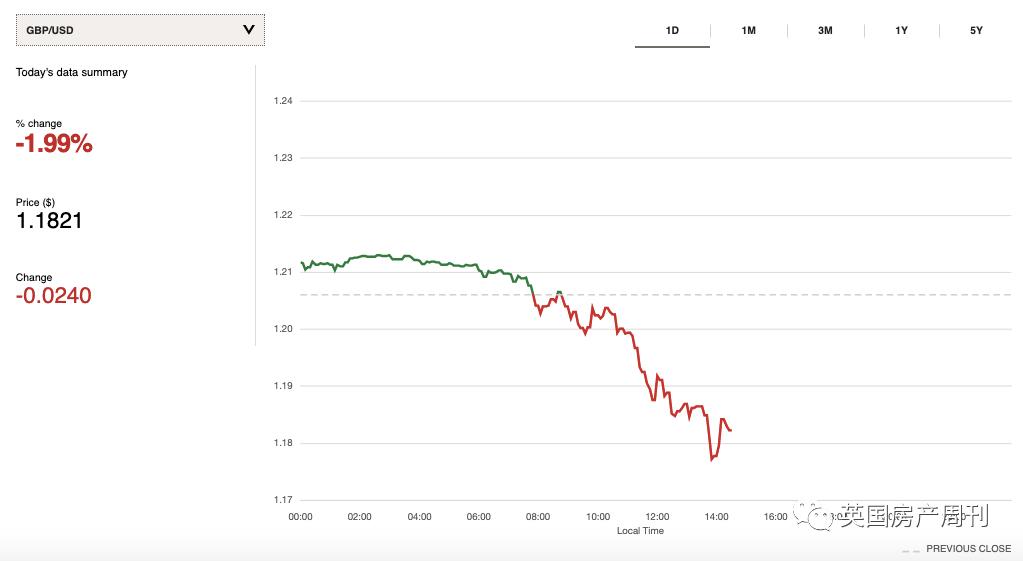The image size is (1023, 561).
Task: Click the chevron arrow in the currency selector
Action: click(x=249, y=30)
